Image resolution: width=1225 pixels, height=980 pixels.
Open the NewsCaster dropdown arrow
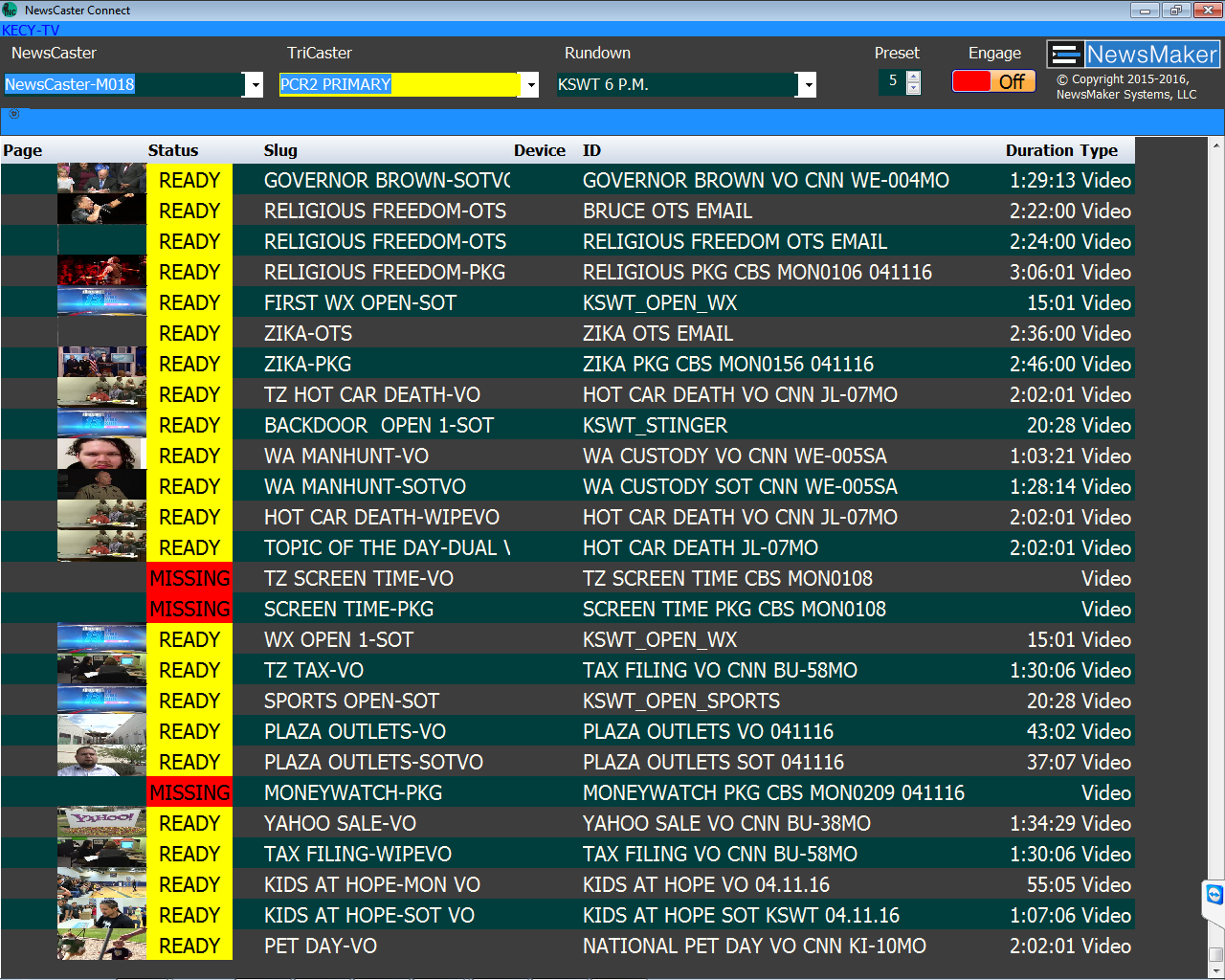point(254,84)
